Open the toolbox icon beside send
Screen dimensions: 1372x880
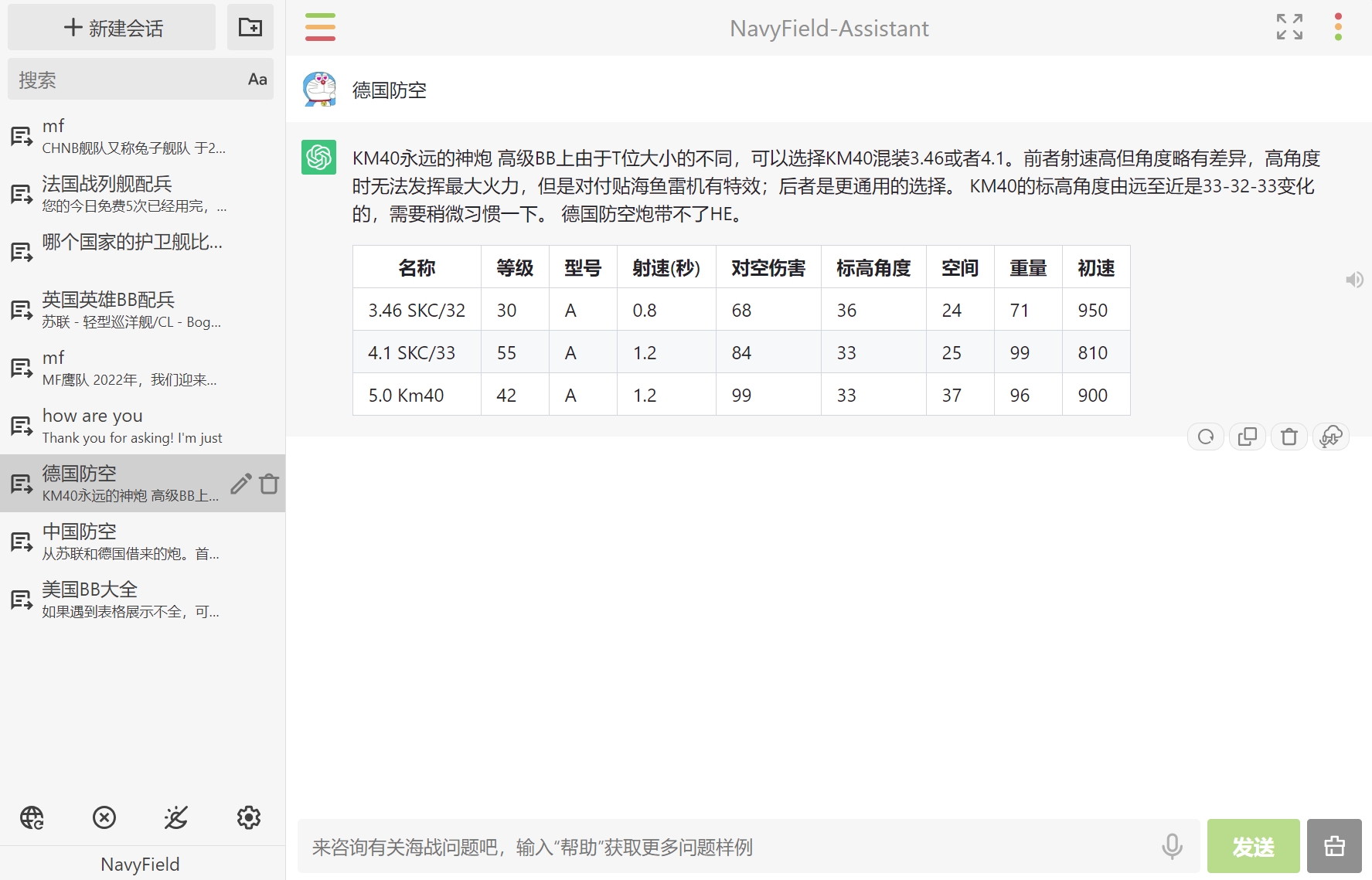coord(1334,847)
